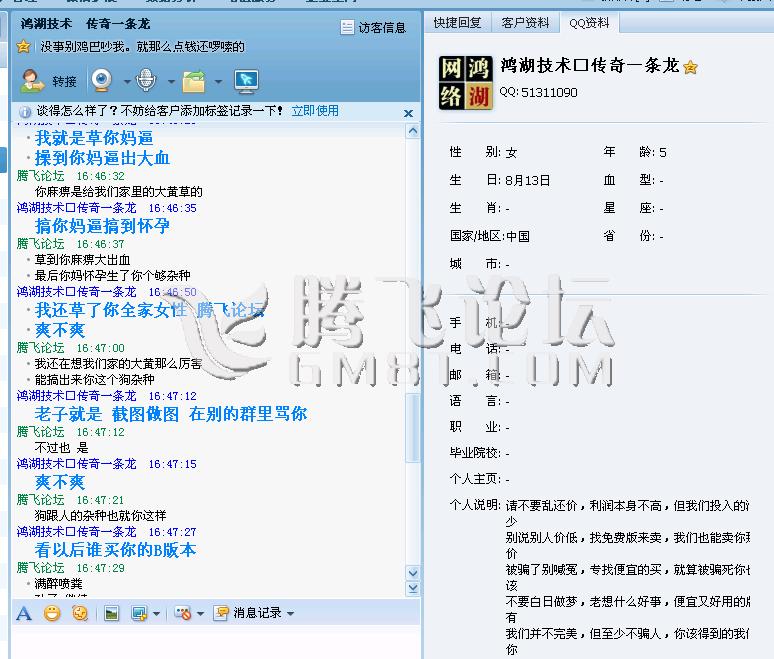Open visitor info (访客信息)
This screenshot has height=659, width=774.
pyautogui.click(x=373, y=28)
